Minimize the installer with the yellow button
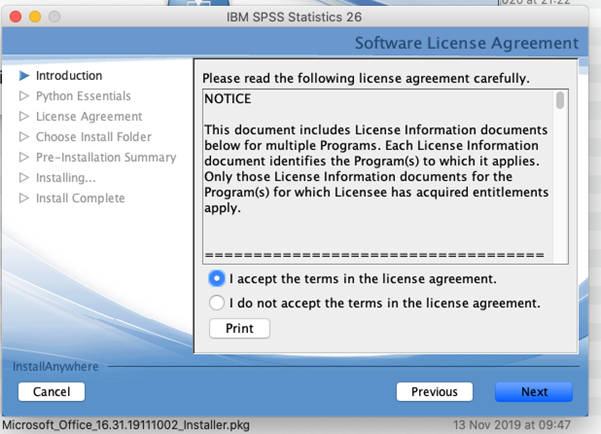This screenshot has width=601, height=434. (35, 17)
